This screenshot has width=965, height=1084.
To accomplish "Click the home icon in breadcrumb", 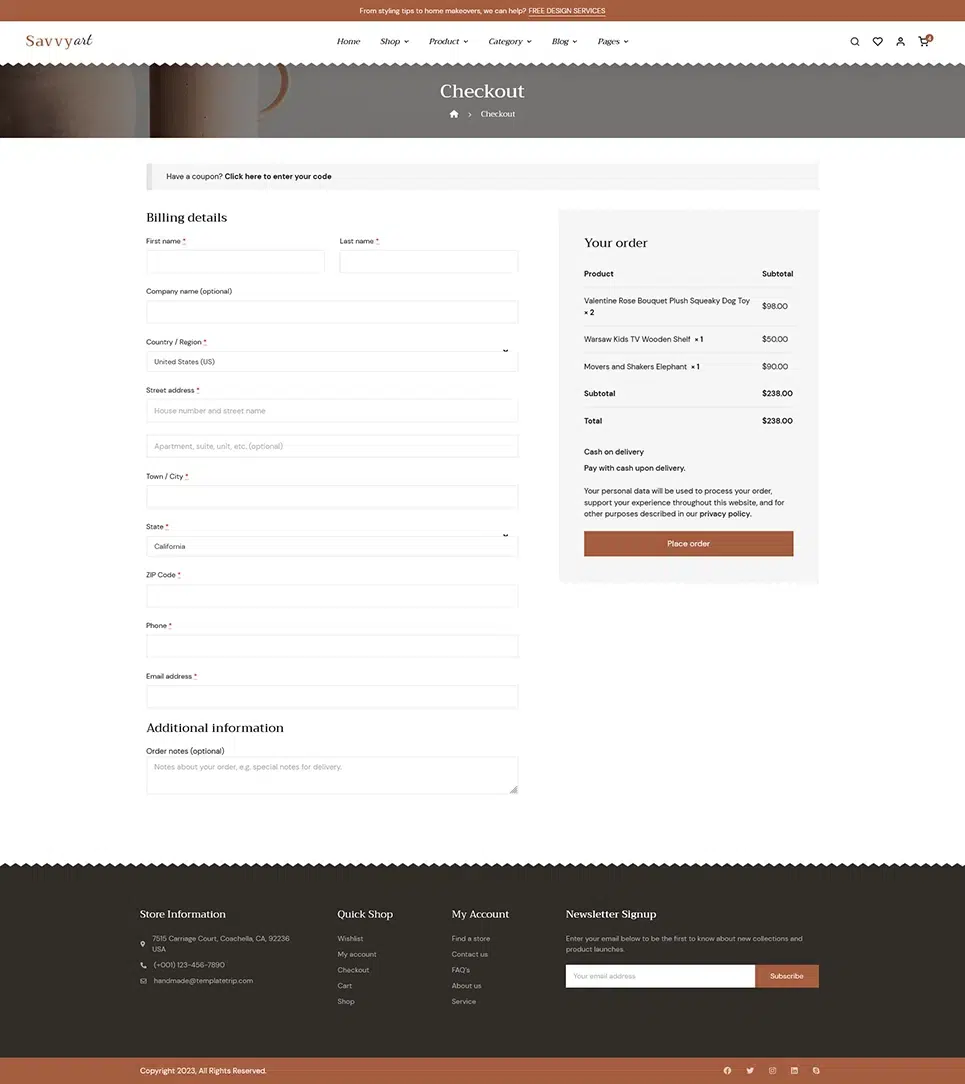I will pos(454,114).
